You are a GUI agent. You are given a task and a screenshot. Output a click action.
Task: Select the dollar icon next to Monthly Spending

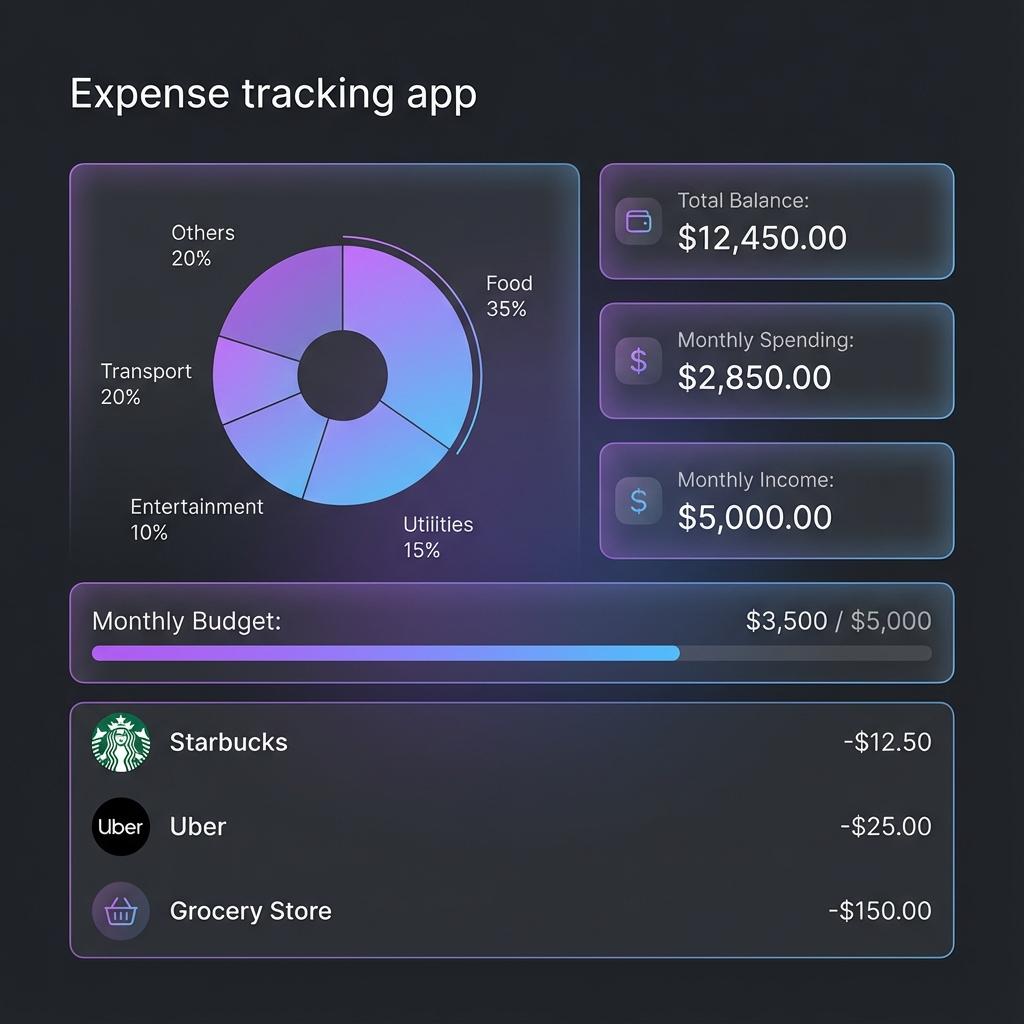(x=639, y=361)
